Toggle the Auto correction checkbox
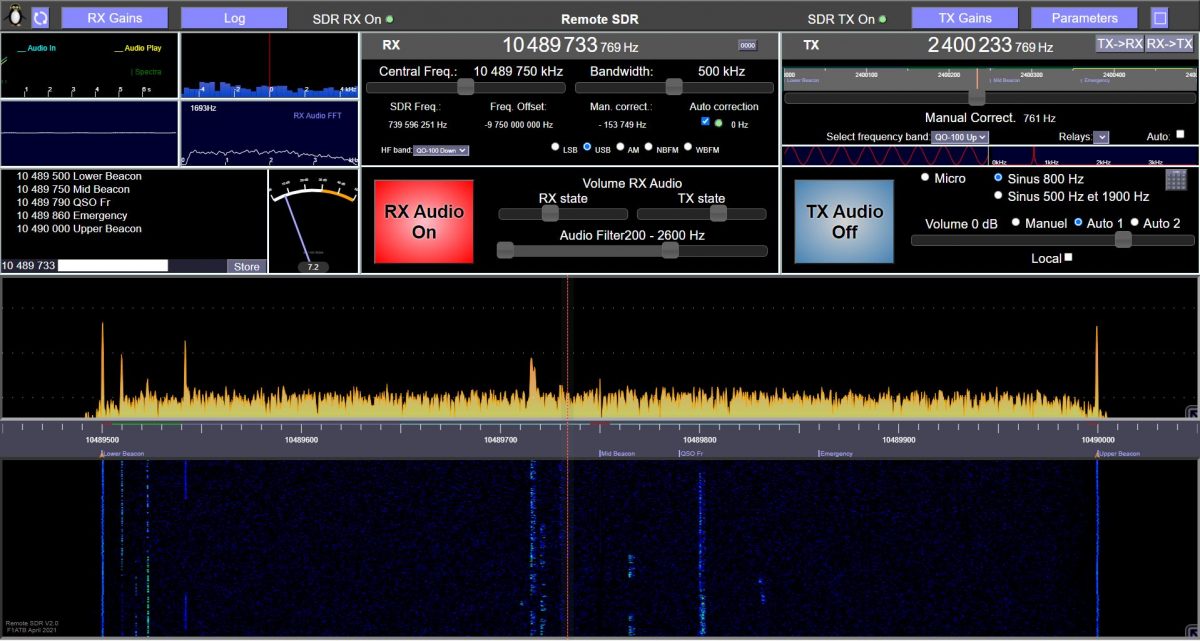Viewport: 1200px width, 641px height. [706, 122]
